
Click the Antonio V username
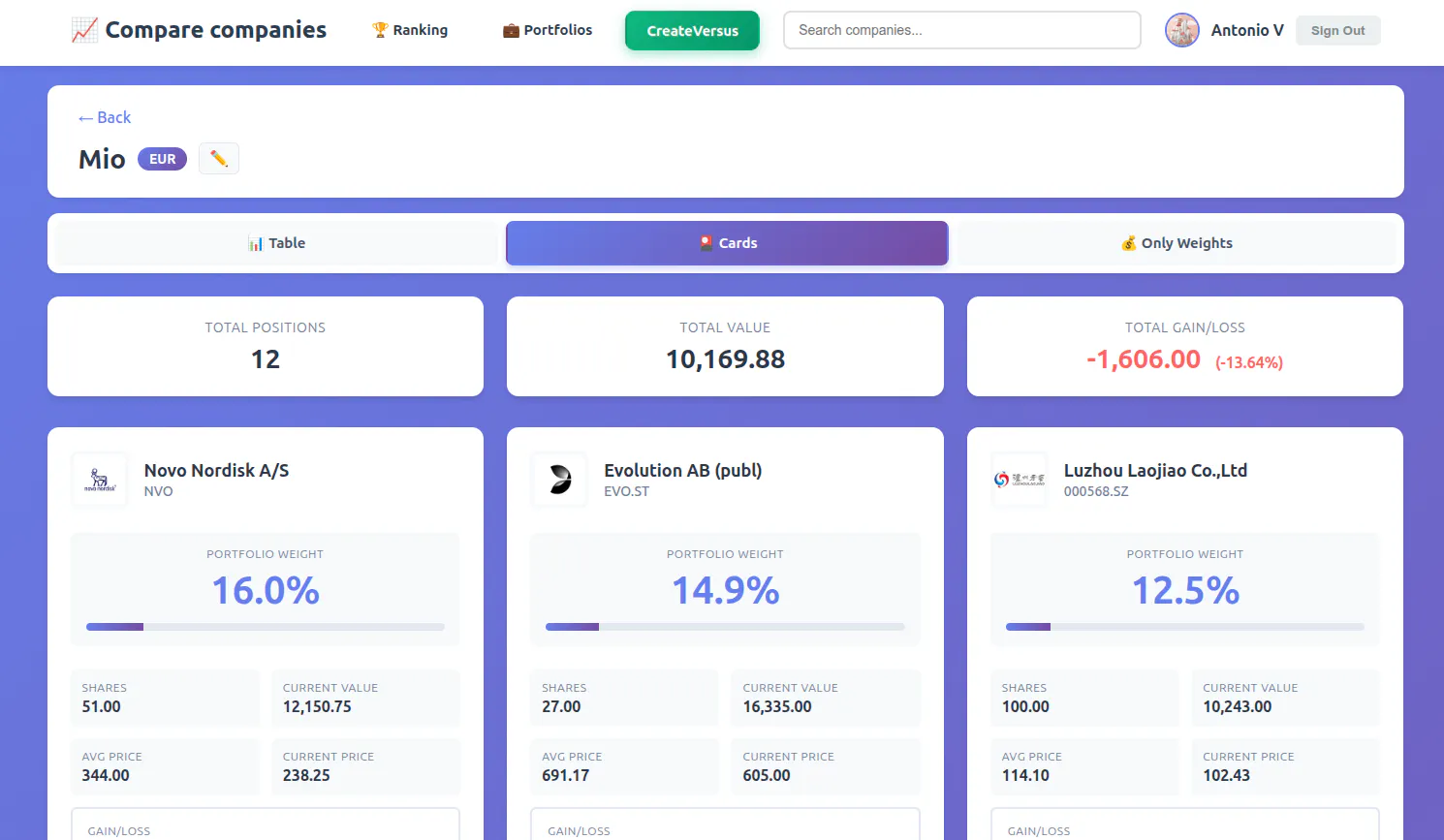click(x=1247, y=30)
